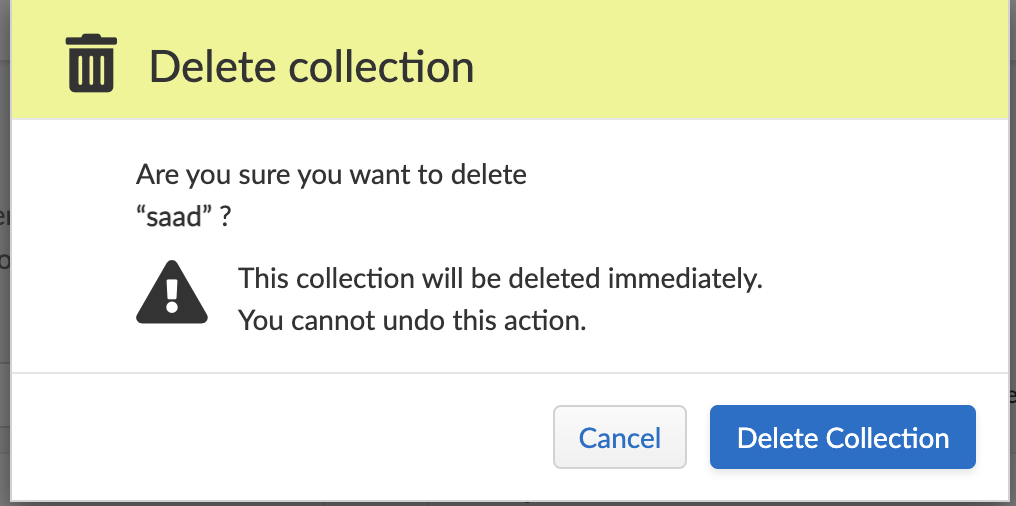1016x506 pixels.
Task: Click the "Are you sure" question text
Action: pos(331,176)
